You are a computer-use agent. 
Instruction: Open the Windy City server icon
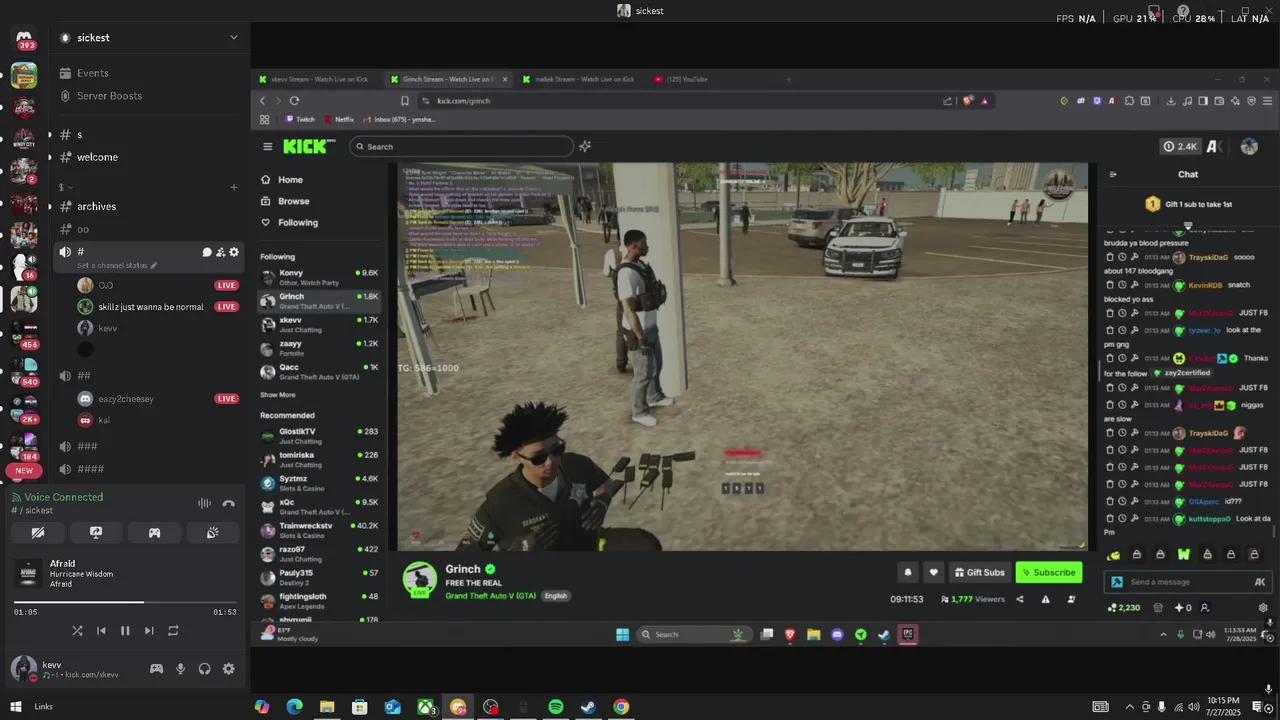coord(24,139)
